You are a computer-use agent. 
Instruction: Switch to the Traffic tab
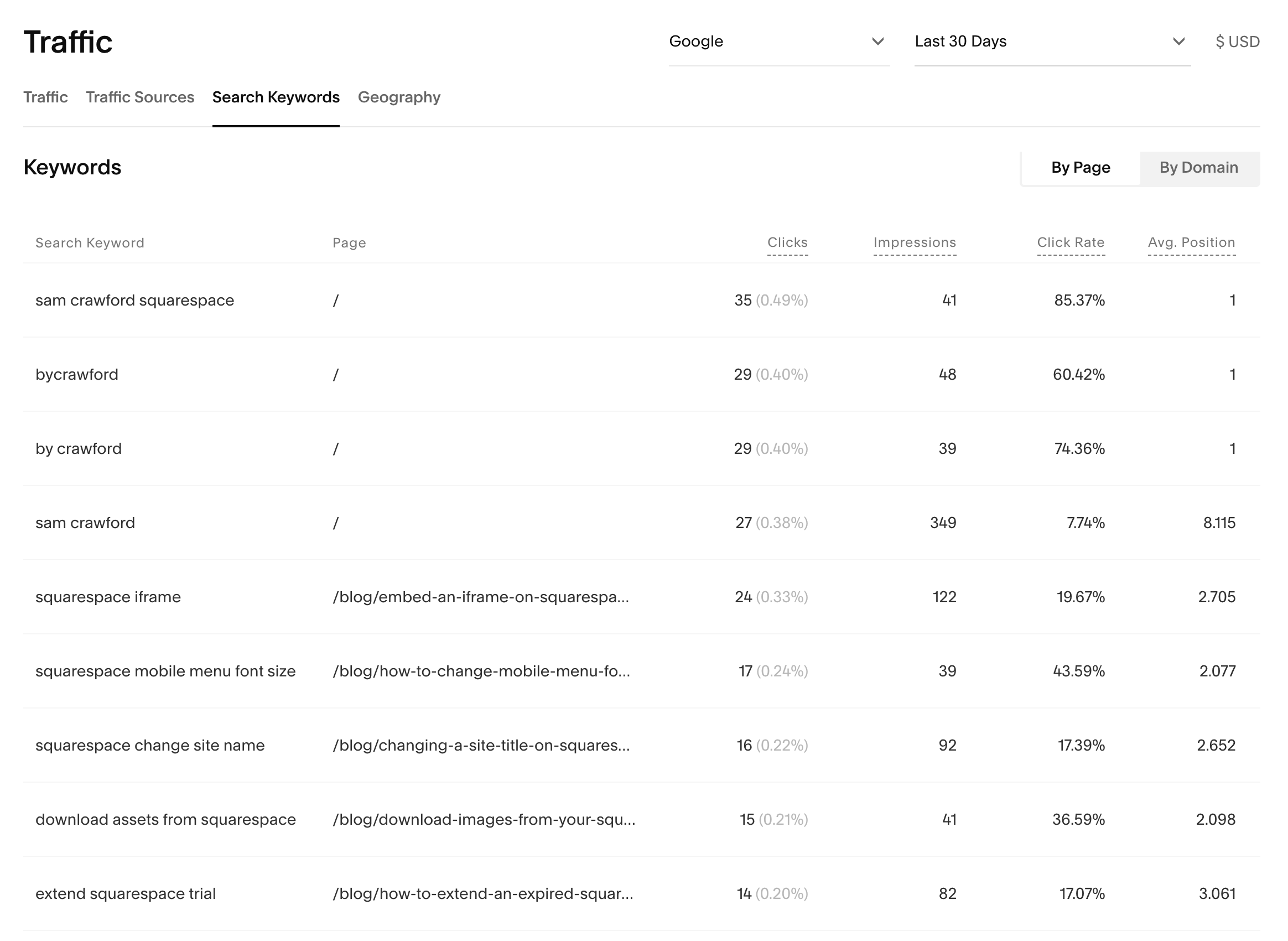(45, 97)
